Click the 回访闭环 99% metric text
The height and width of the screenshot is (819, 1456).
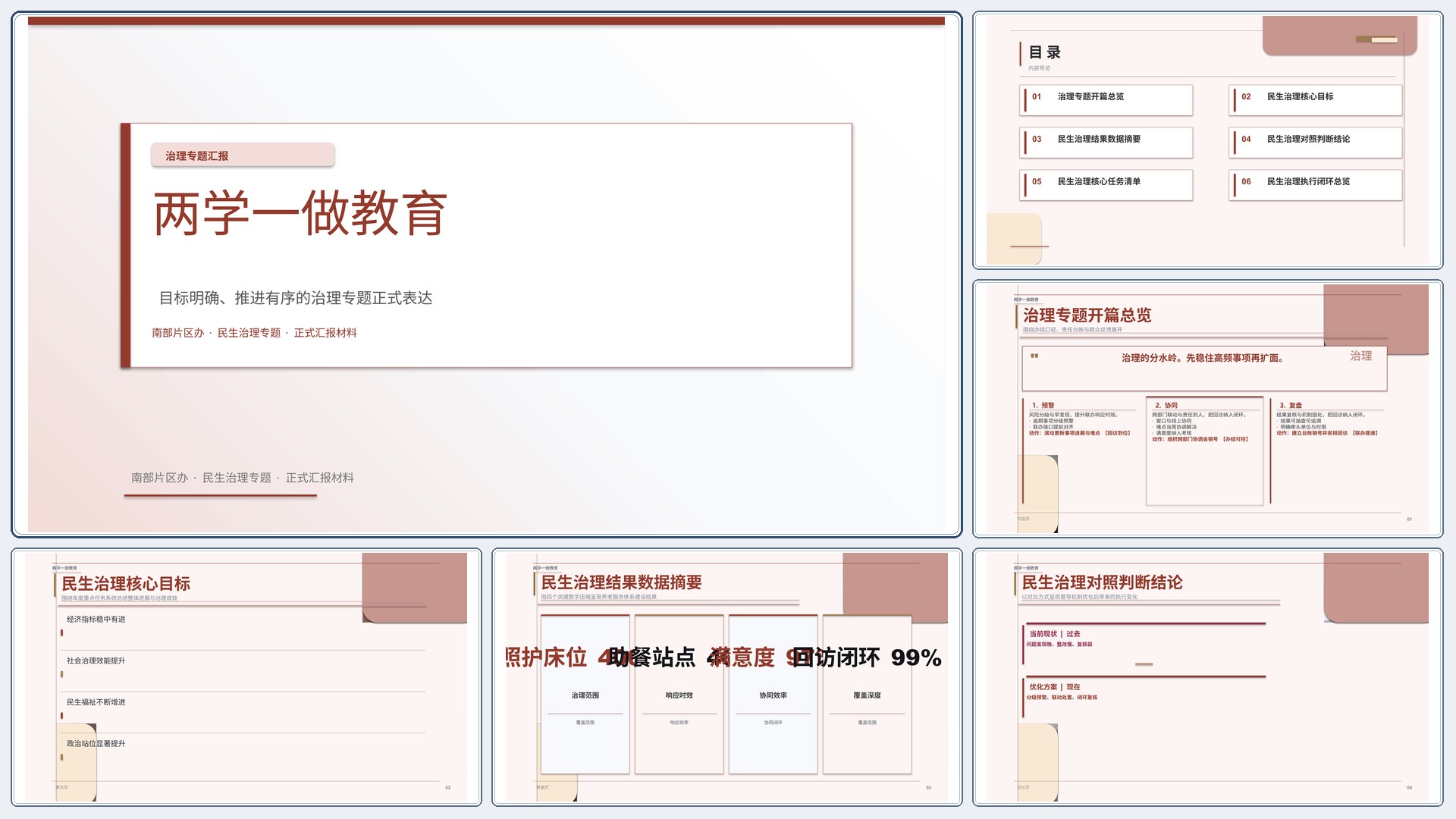[868, 657]
